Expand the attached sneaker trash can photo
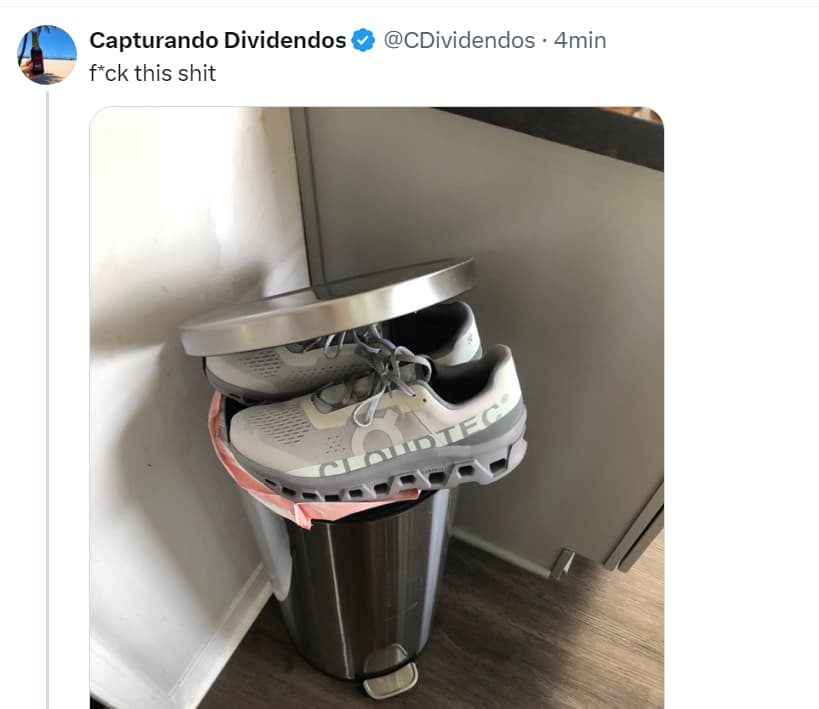The image size is (819, 709). point(377,408)
